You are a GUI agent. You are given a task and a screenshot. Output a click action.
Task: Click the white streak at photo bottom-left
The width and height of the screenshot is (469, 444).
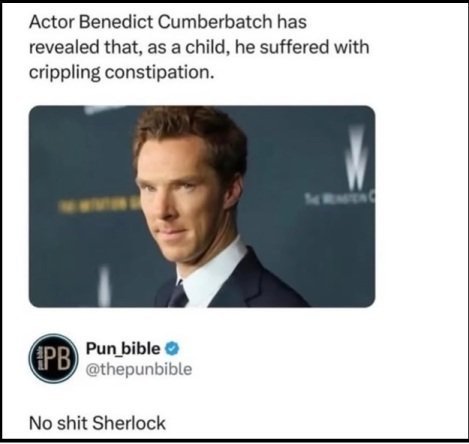click(104, 286)
